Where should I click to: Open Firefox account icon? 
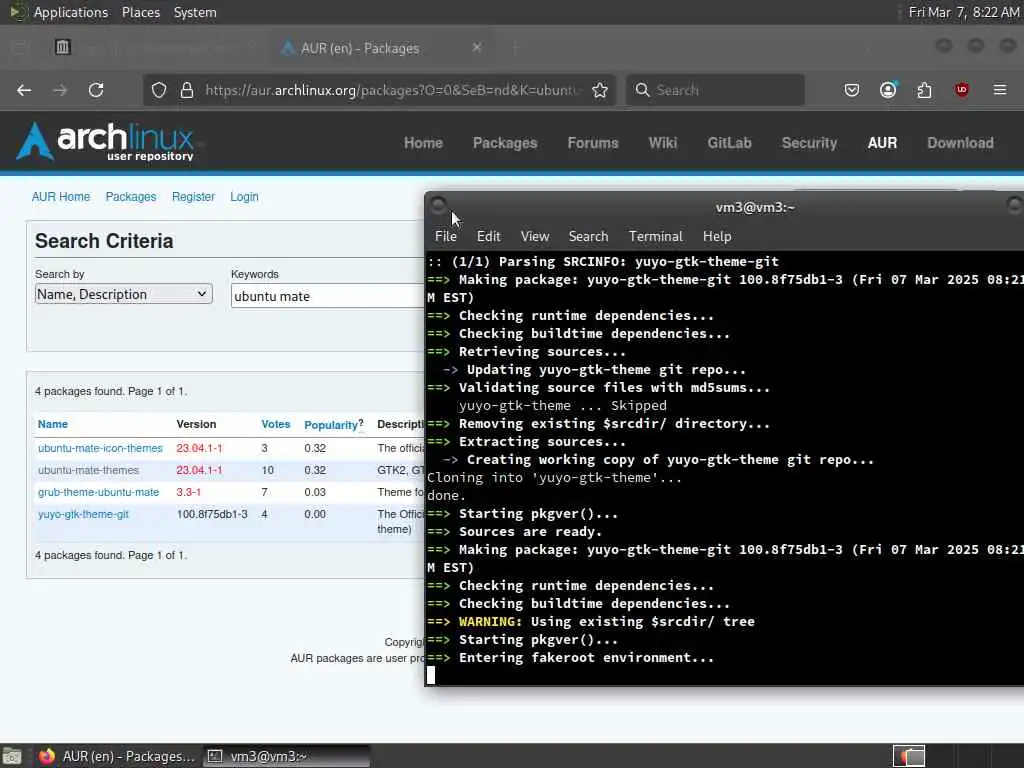[888, 90]
